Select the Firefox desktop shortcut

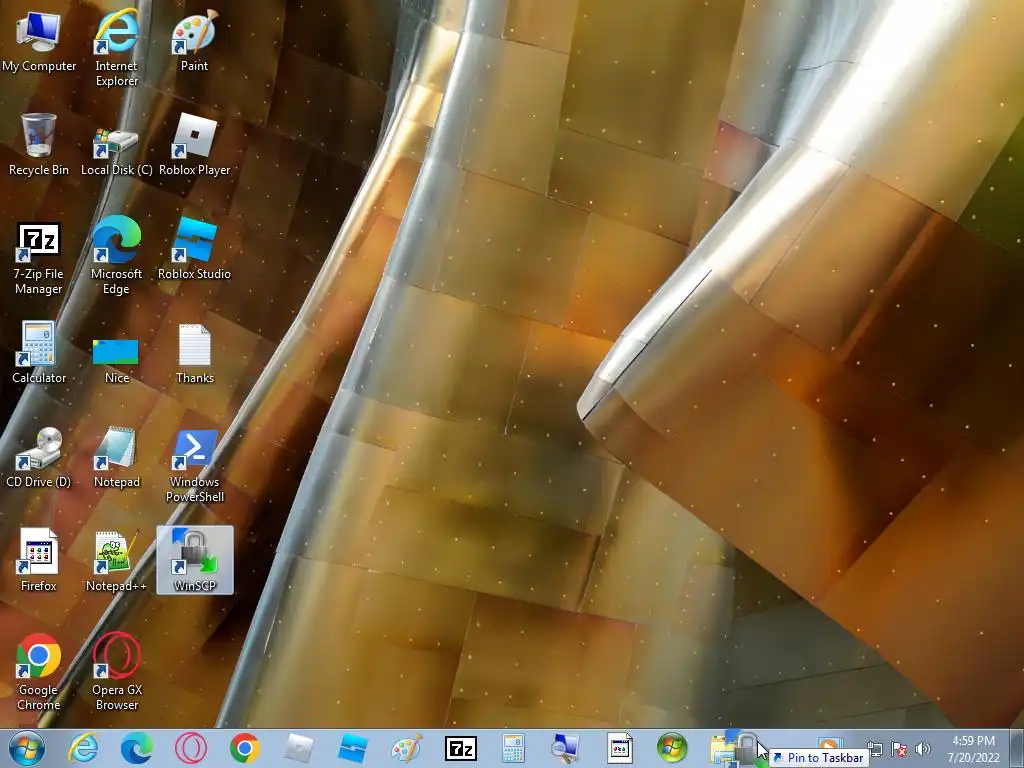coord(39,560)
